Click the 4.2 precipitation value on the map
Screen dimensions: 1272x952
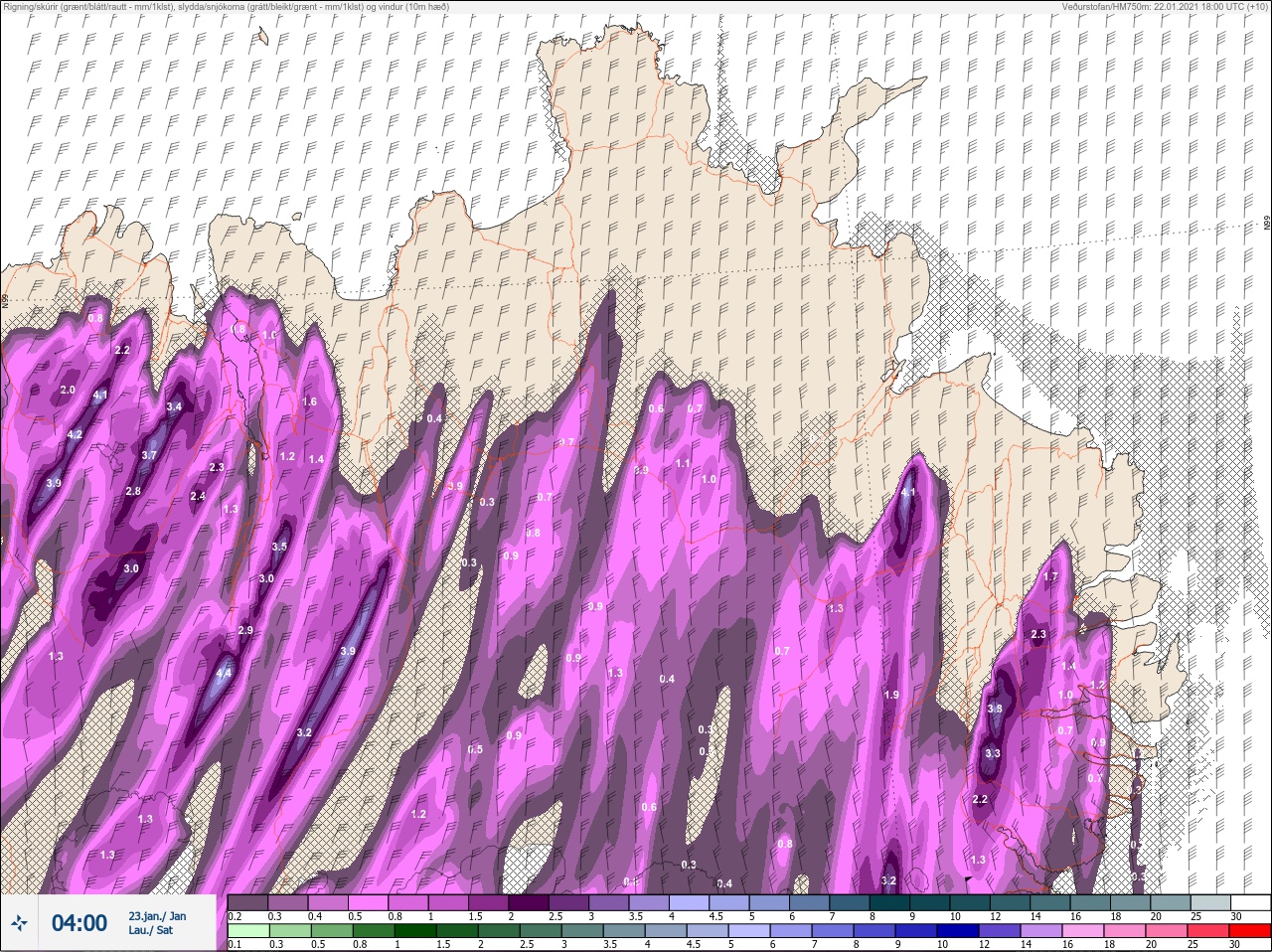click(x=75, y=435)
